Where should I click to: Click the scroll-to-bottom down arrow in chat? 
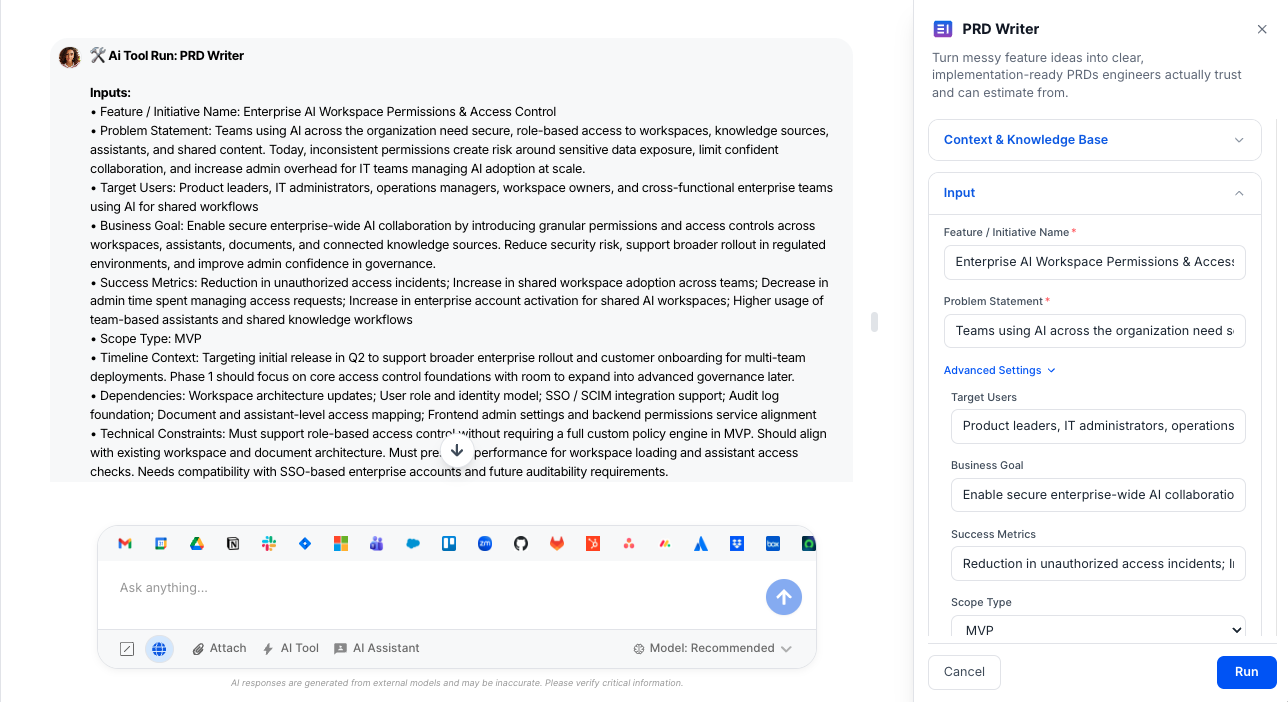(x=457, y=451)
